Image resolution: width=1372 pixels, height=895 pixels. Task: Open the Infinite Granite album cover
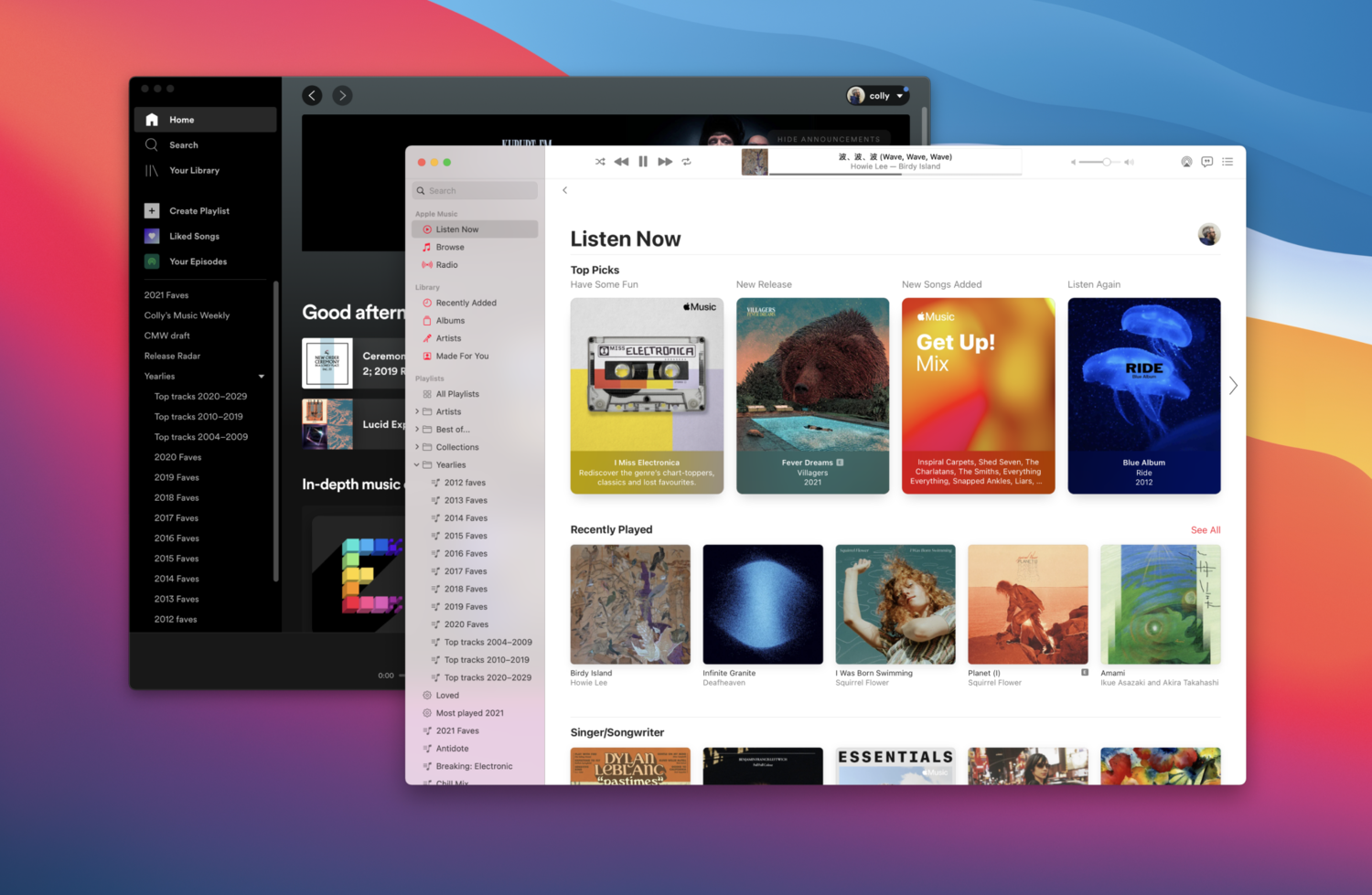762,604
